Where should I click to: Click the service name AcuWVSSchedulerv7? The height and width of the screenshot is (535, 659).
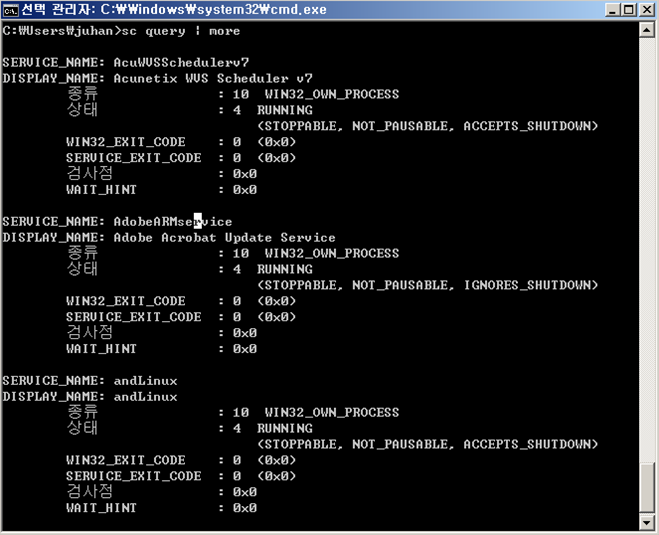[x=181, y=63]
